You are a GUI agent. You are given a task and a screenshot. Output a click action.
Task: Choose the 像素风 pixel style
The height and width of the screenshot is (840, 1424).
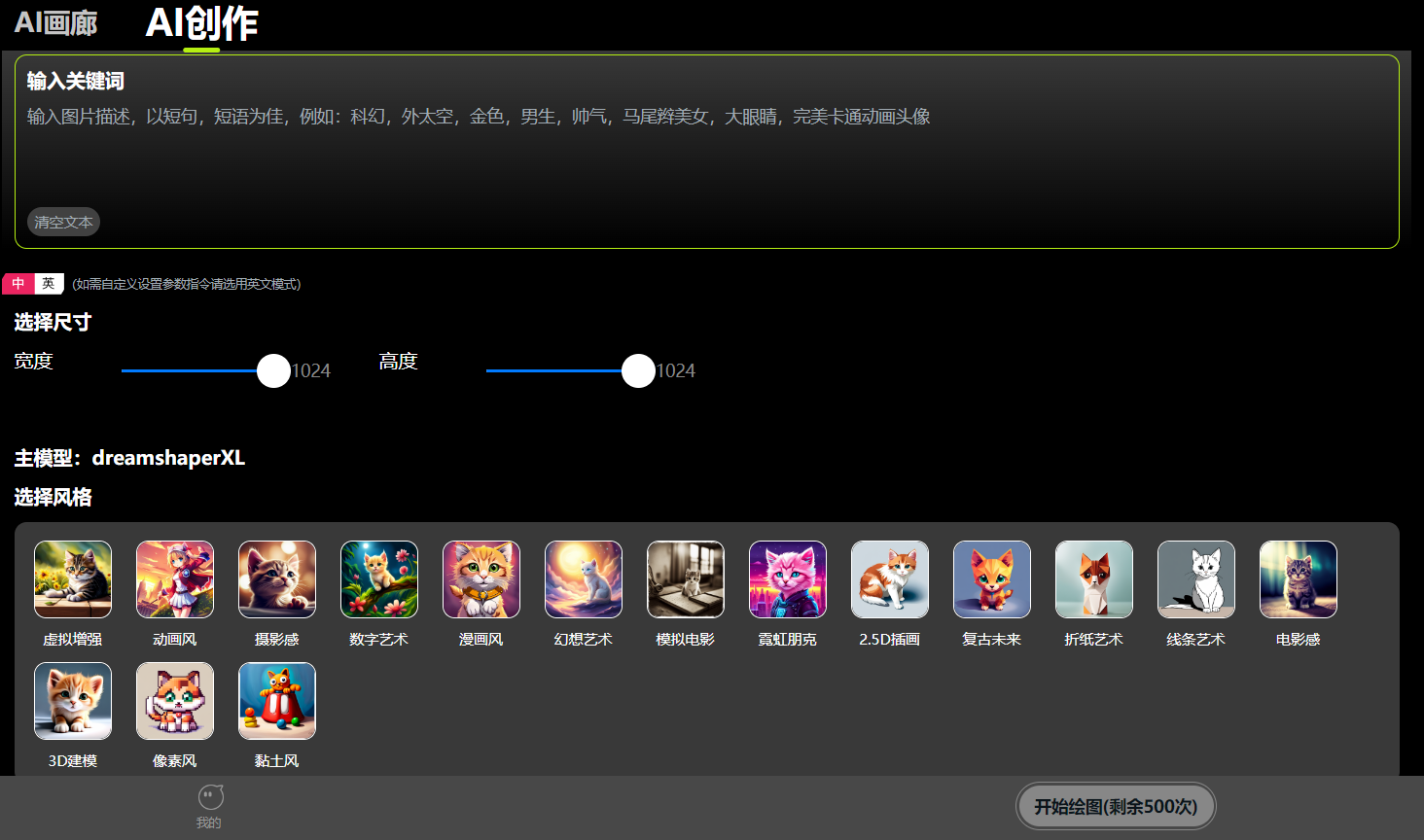tap(175, 701)
